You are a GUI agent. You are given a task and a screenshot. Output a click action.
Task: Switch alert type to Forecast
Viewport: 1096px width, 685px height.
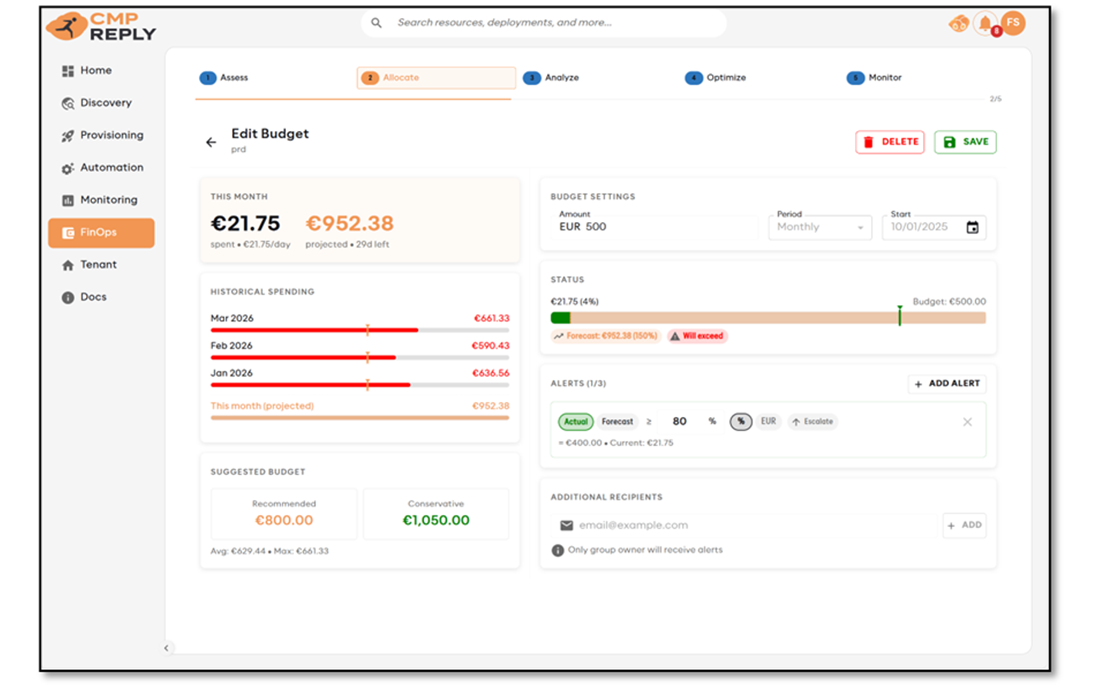(x=617, y=422)
